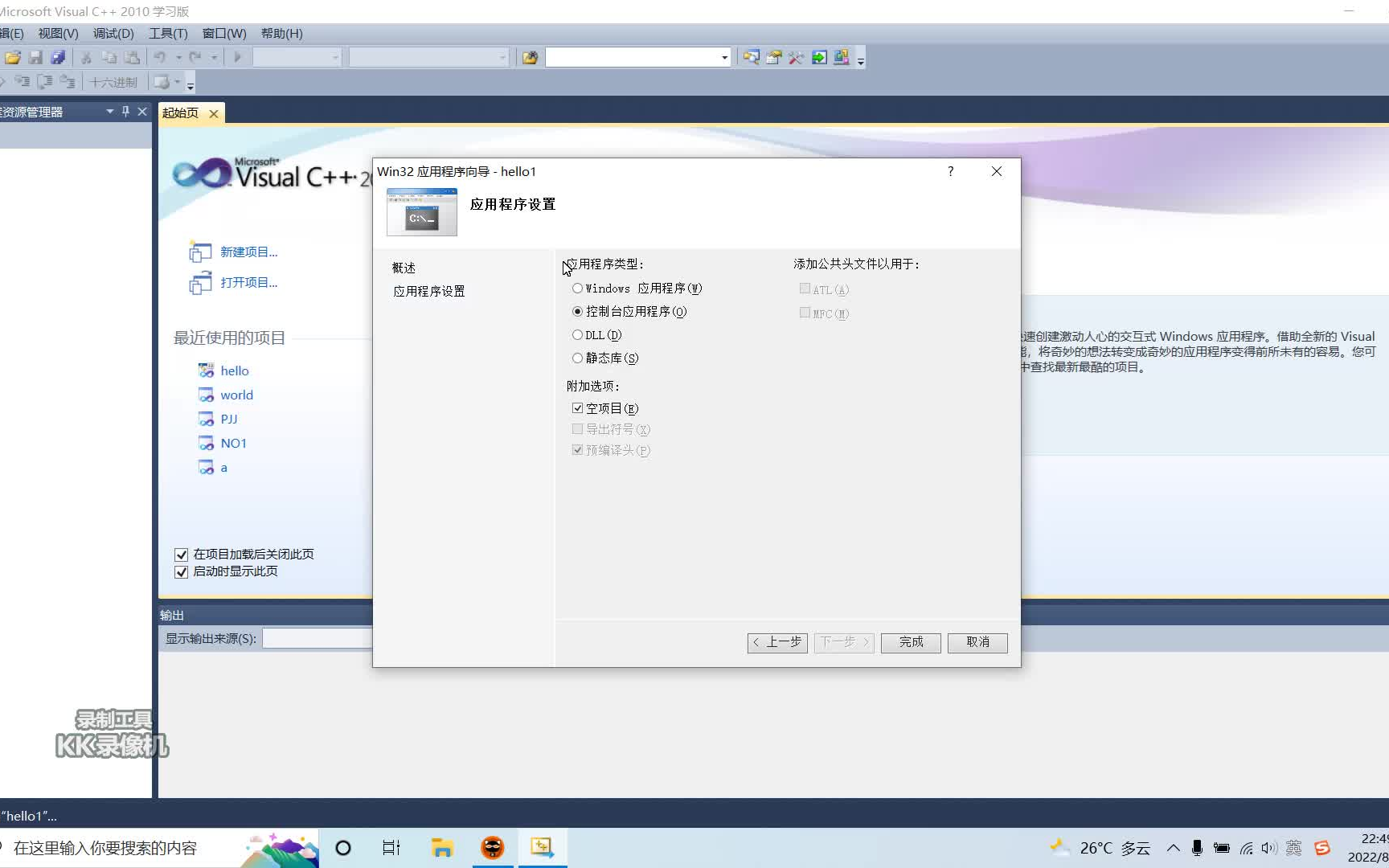The image size is (1389, 868).
Task: Click the Cut toolbar icon
Action: (x=86, y=58)
